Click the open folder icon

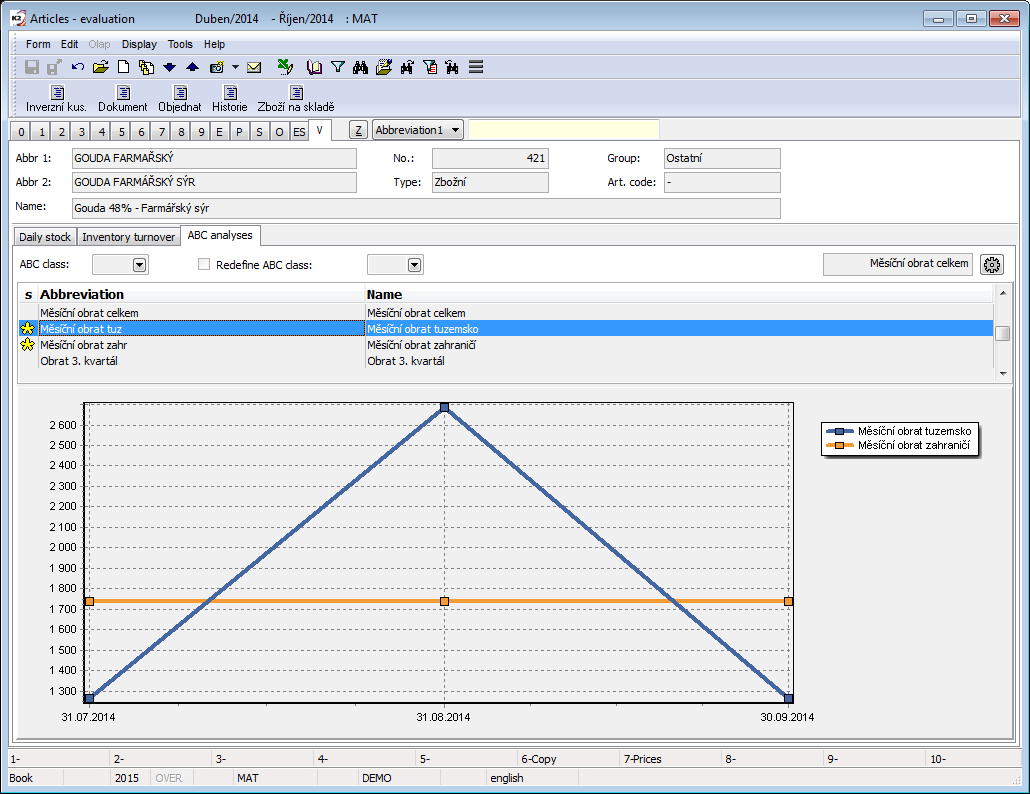pos(100,67)
